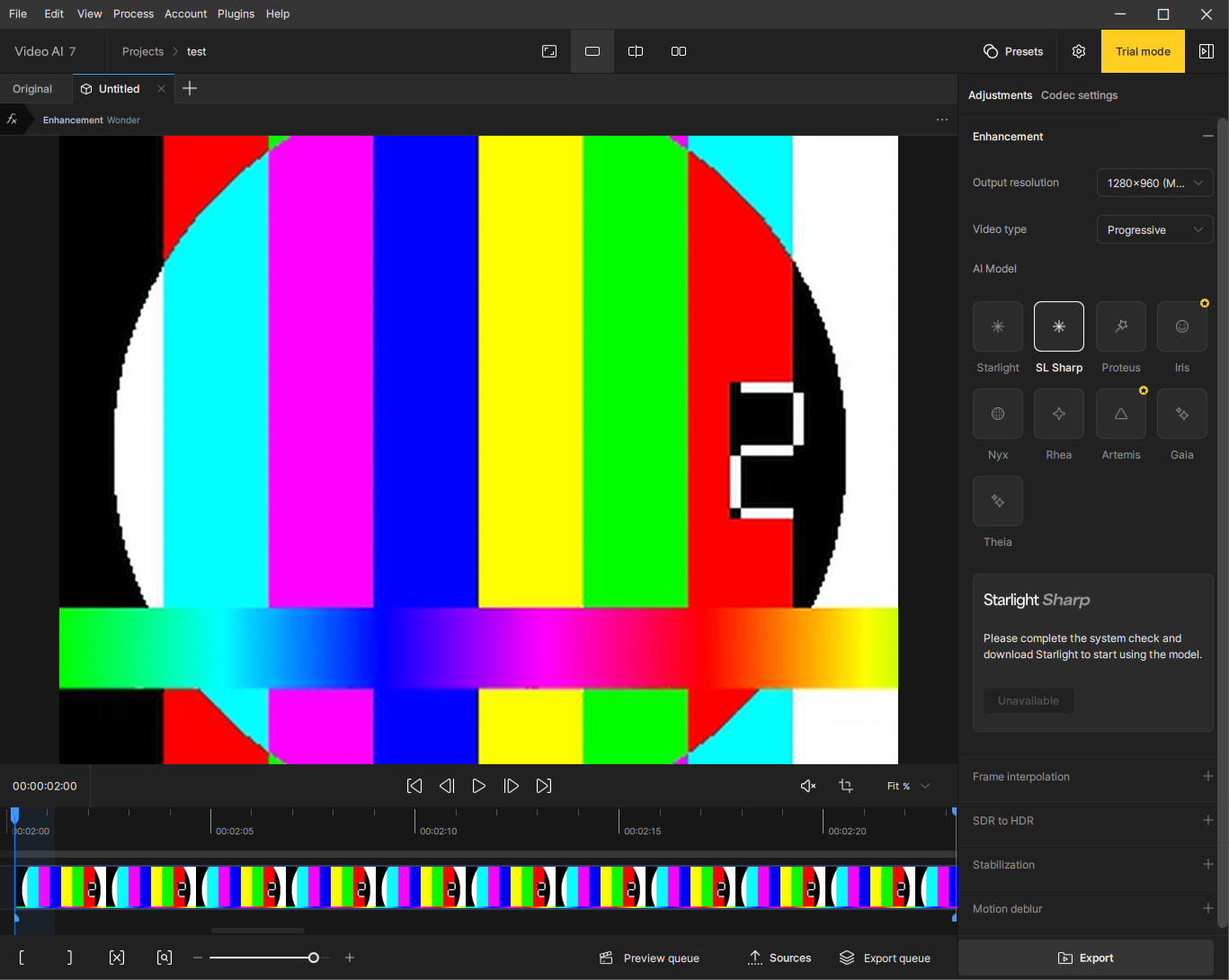
Task: Click the crop icon below preview
Action: click(x=846, y=786)
